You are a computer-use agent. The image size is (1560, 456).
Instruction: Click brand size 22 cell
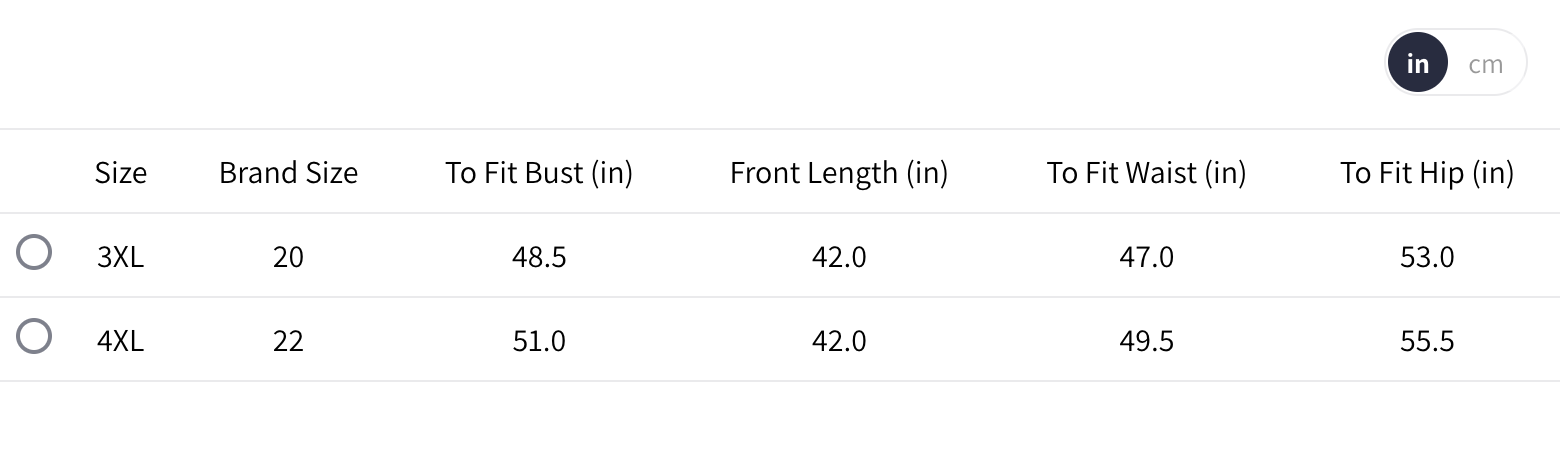288,341
